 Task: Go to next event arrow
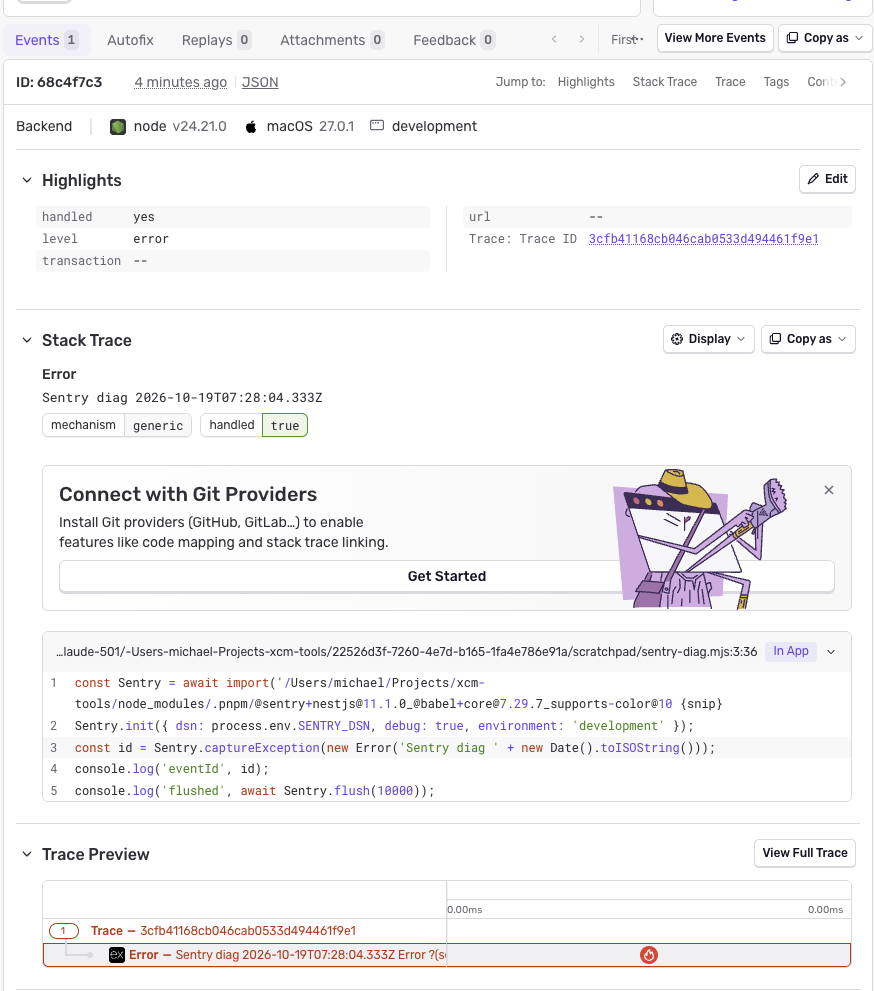pyautogui.click(x=581, y=39)
